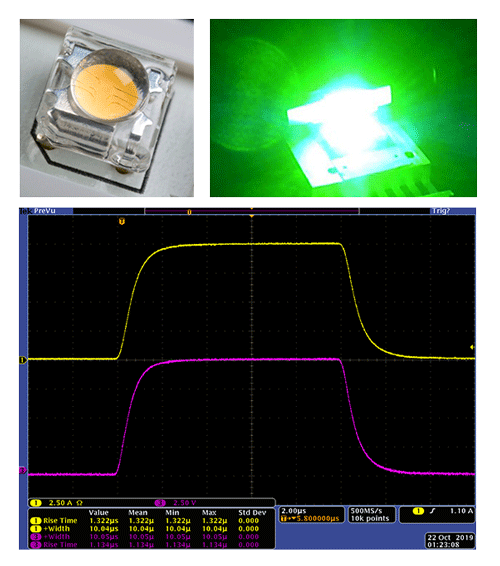The width and height of the screenshot is (500, 566).
Task: Click the yellow 1 badge beside Rise Time
Action: coord(36,521)
